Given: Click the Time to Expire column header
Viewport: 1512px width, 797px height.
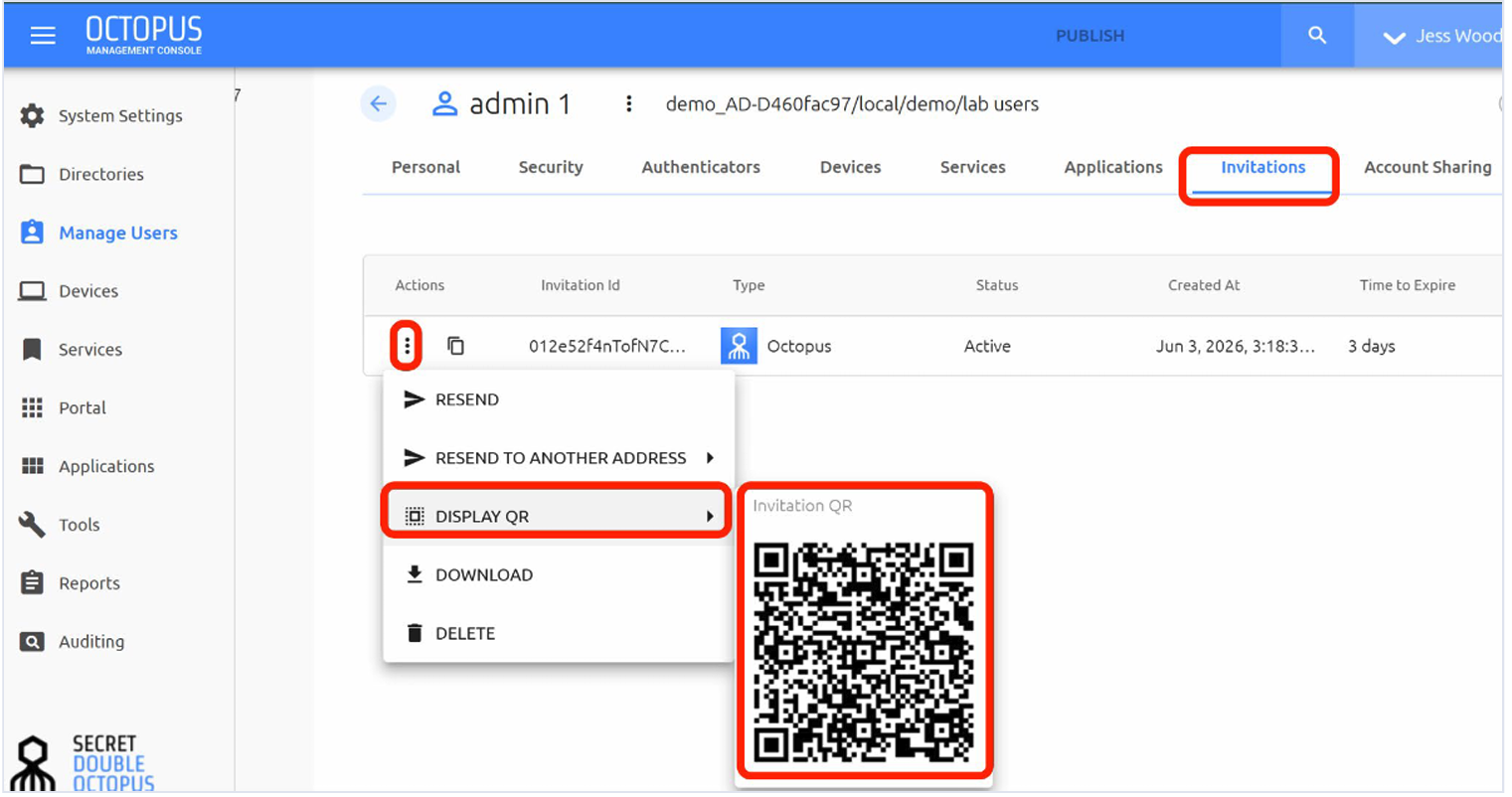Looking at the screenshot, I should (x=1407, y=286).
